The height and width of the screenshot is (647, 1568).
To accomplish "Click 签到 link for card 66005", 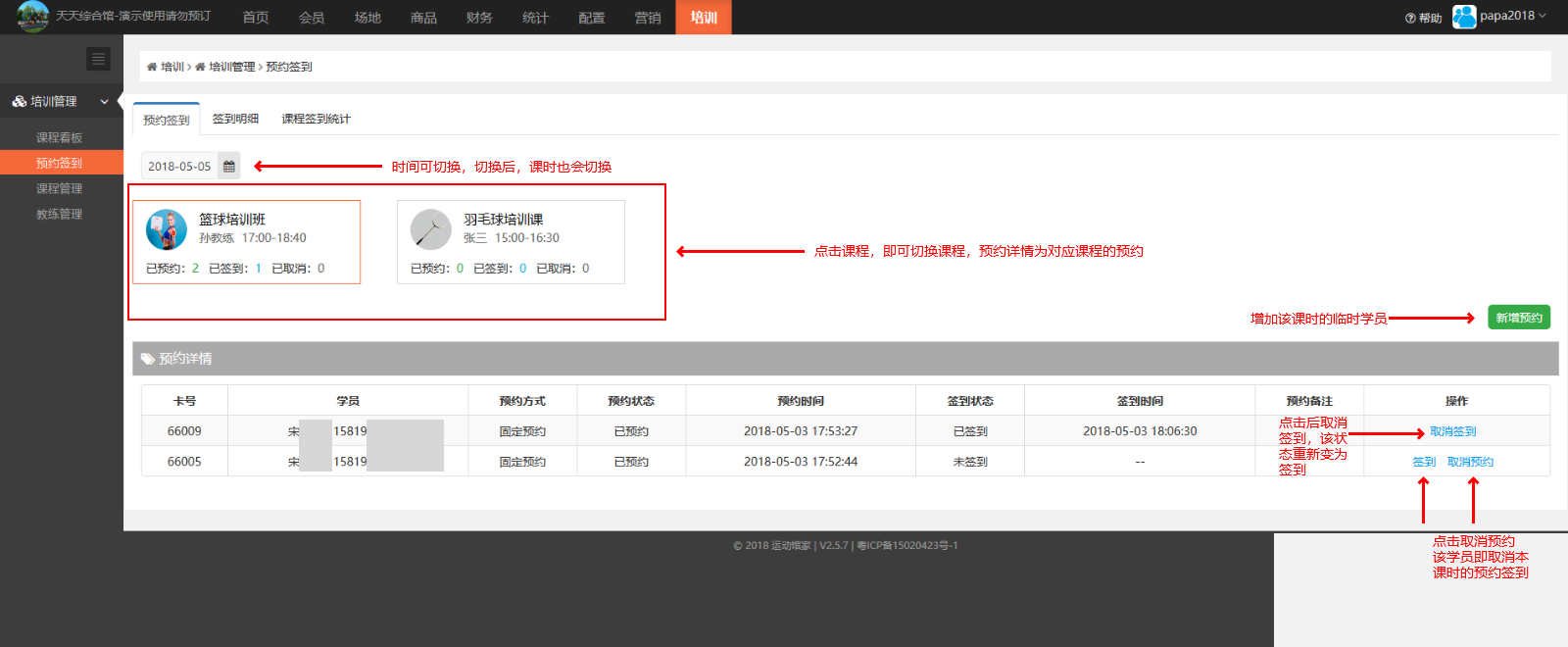I will pyautogui.click(x=1424, y=462).
